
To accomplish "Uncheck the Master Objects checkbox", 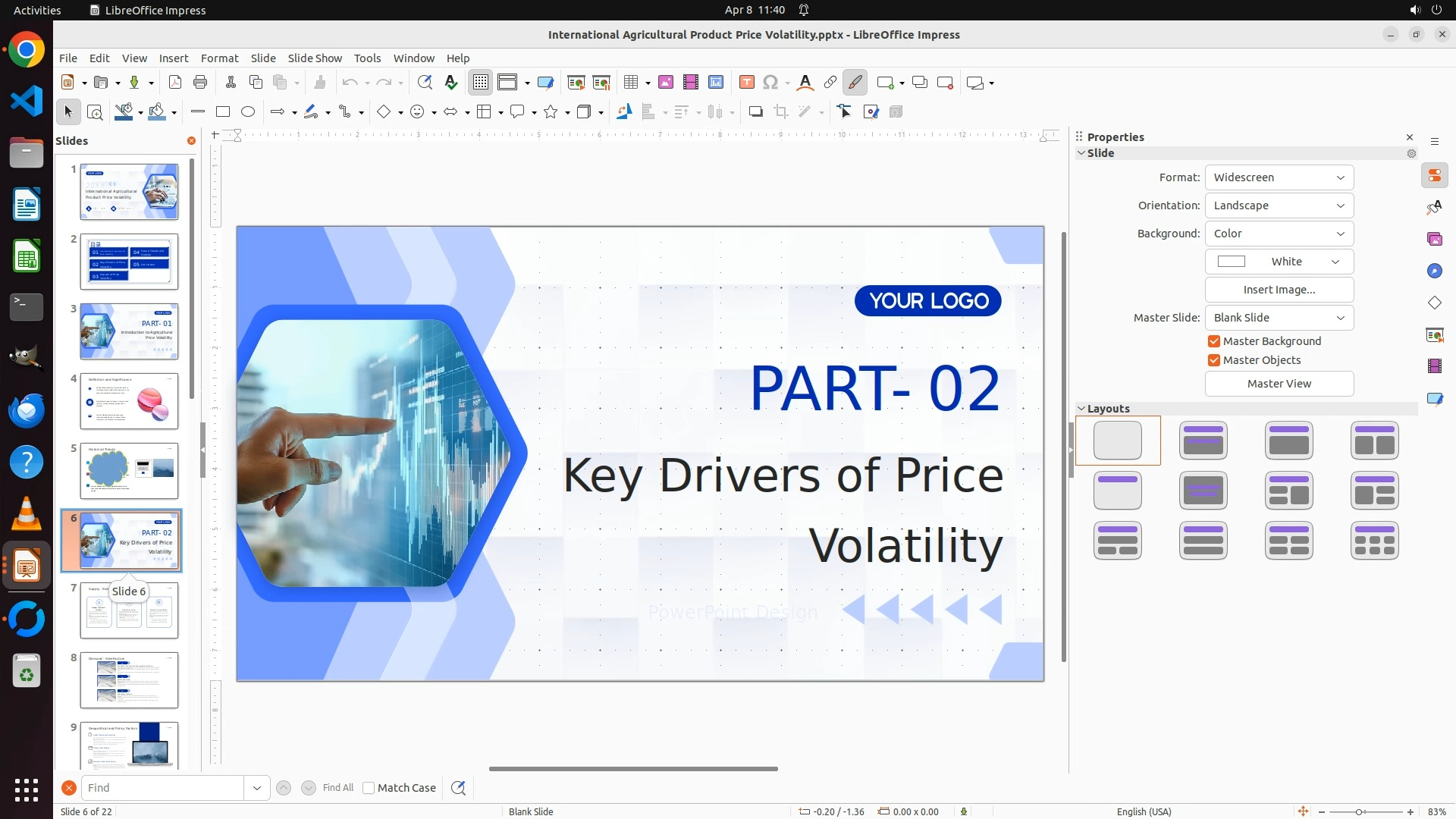I will [x=1214, y=360].
